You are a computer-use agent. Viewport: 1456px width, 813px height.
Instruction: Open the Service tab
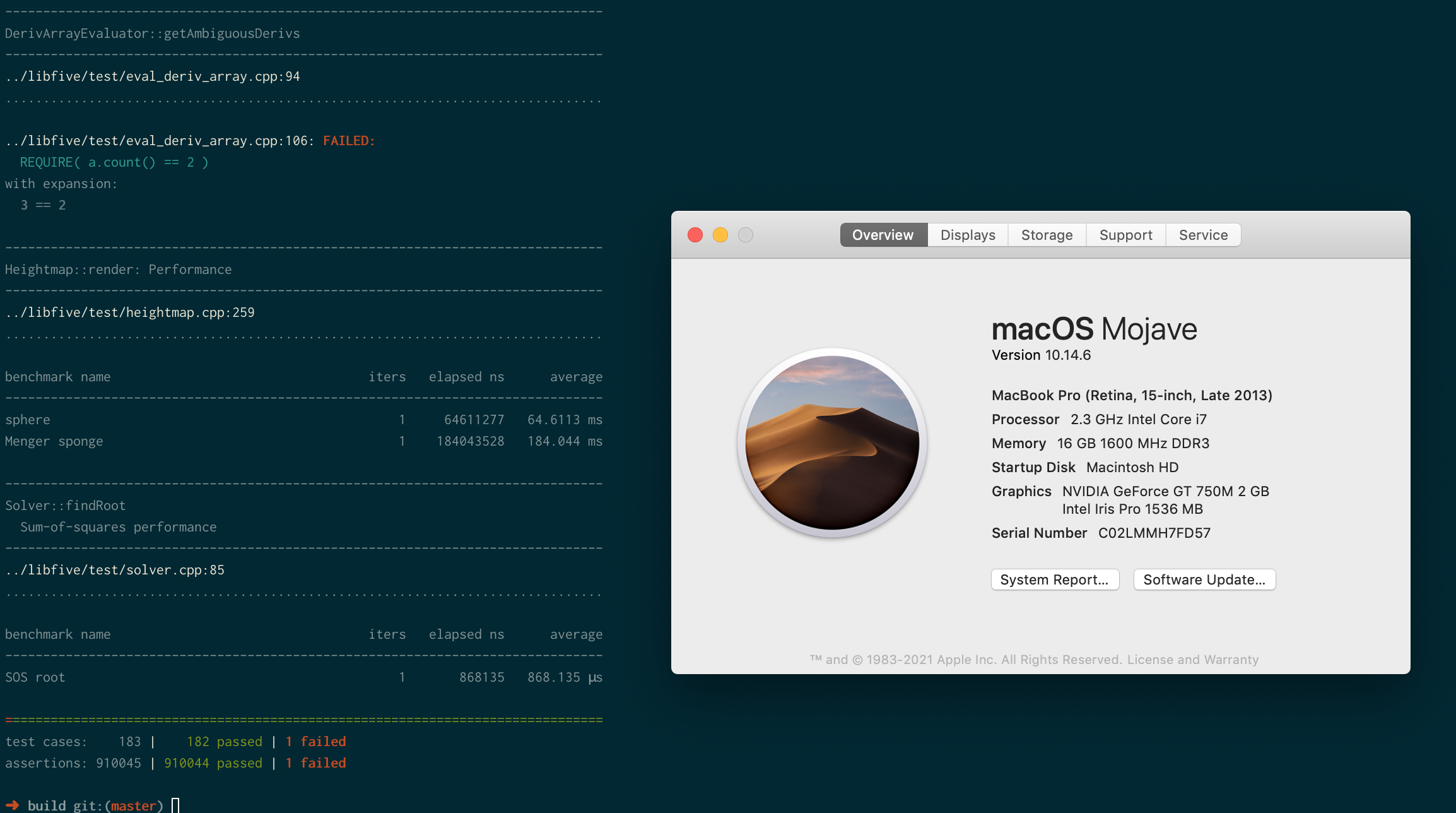click(1202, 234)
